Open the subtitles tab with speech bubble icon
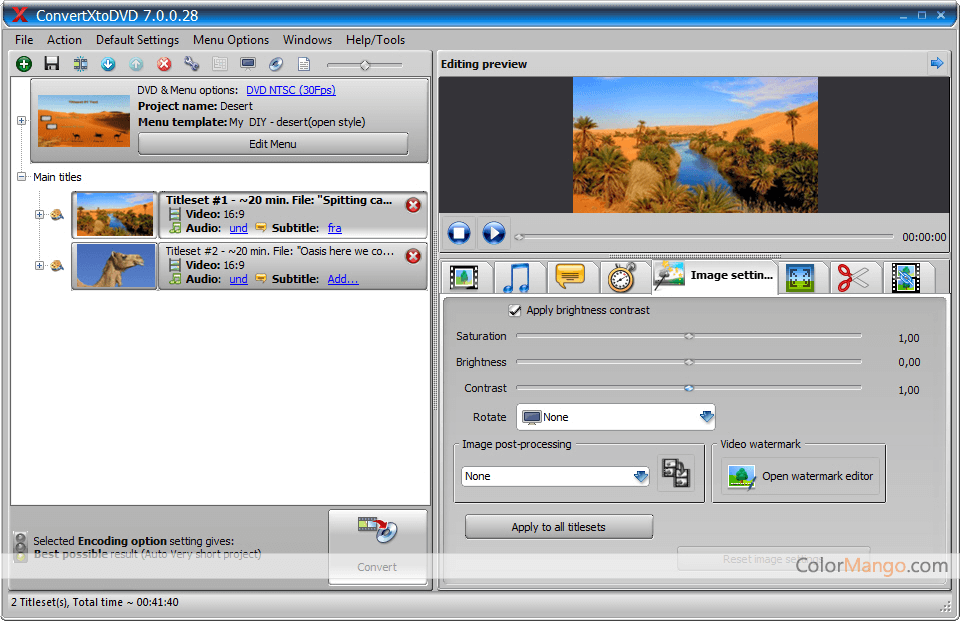This screenshot has height=621, width=960. 569,277
